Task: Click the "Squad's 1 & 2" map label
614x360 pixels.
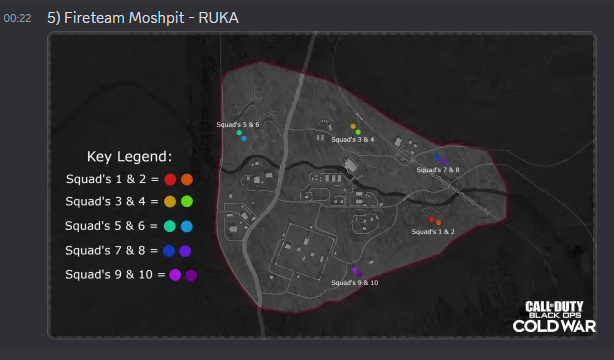Action: [433, 232]
